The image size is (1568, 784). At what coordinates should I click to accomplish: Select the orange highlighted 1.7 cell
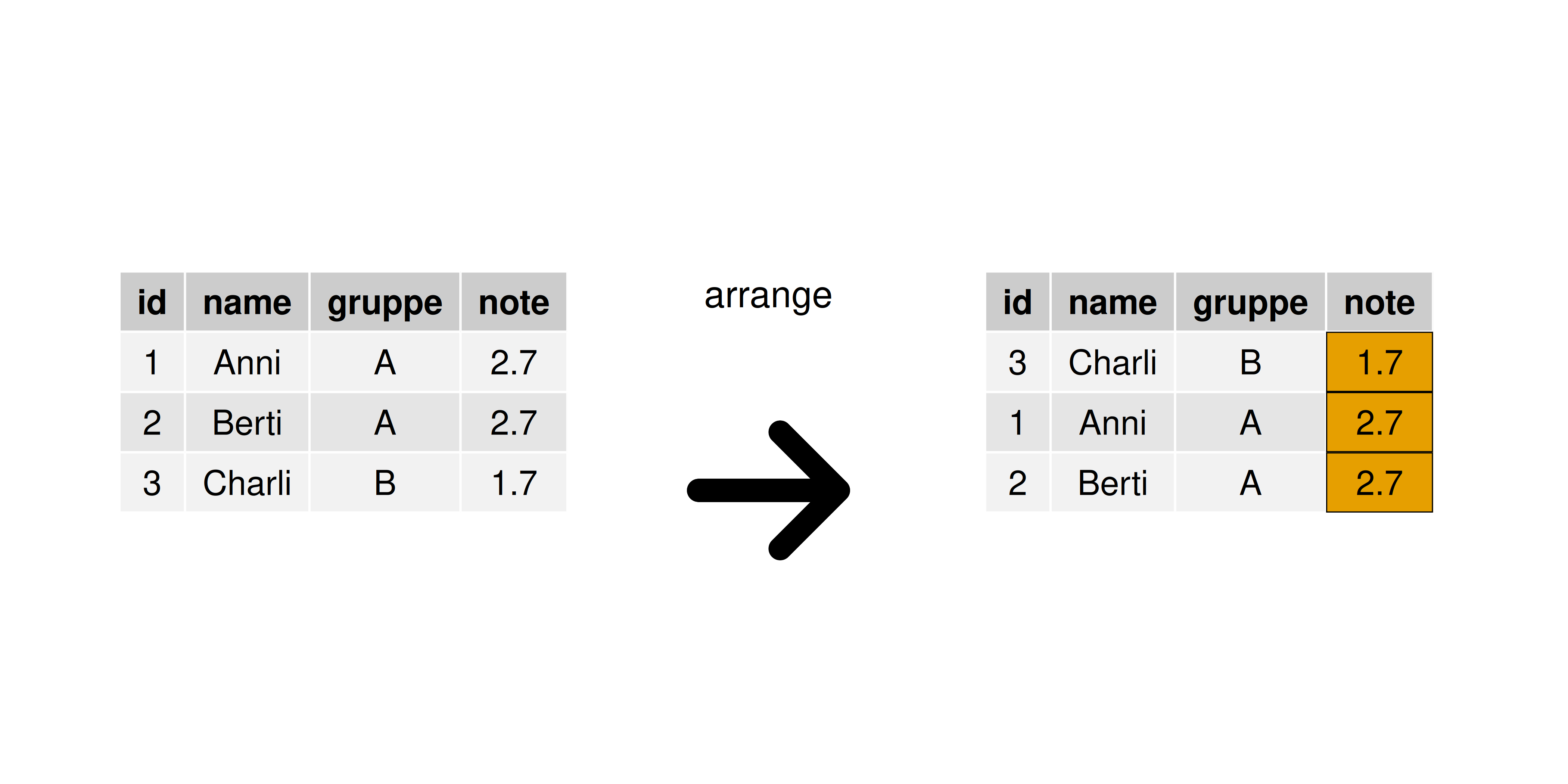(1379, 362)
